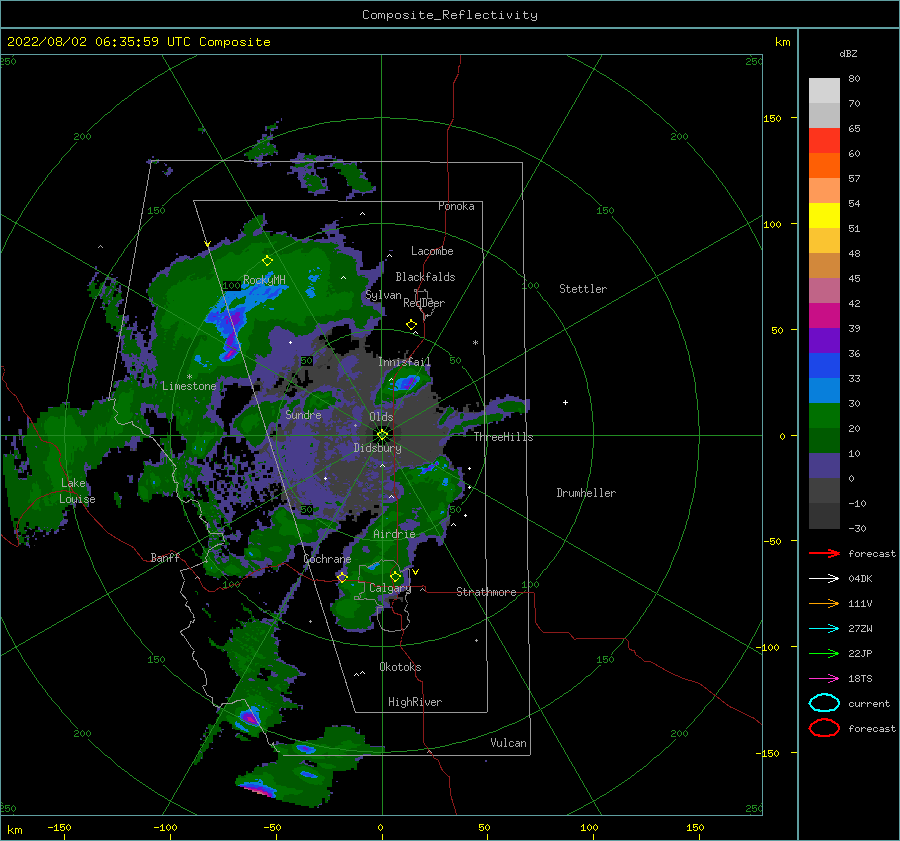Click the yellow diamond marker below RedDeer
The width and height of the screenshot is (900, 841).
(412, 325)
